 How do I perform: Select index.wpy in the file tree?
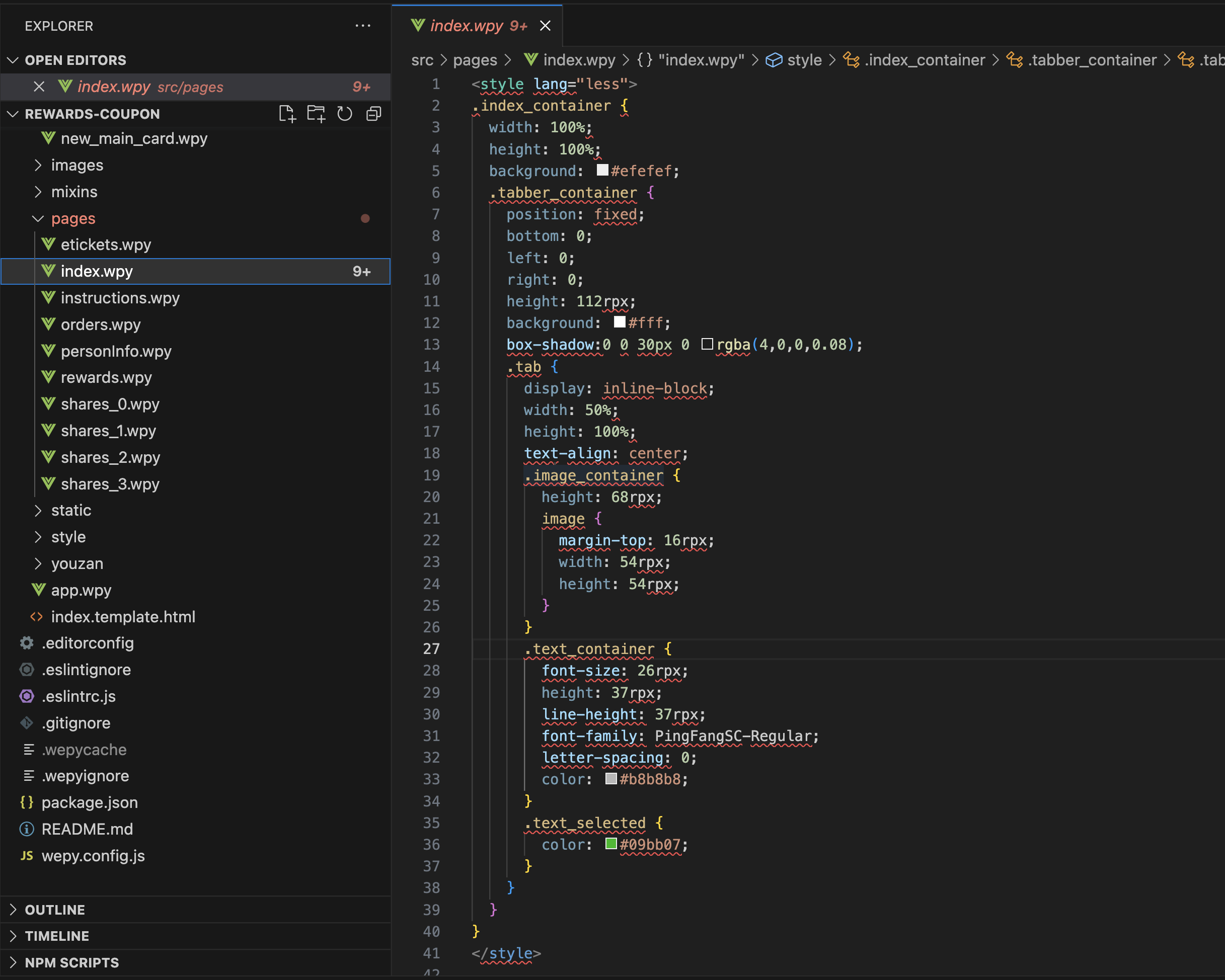[195, 271]
